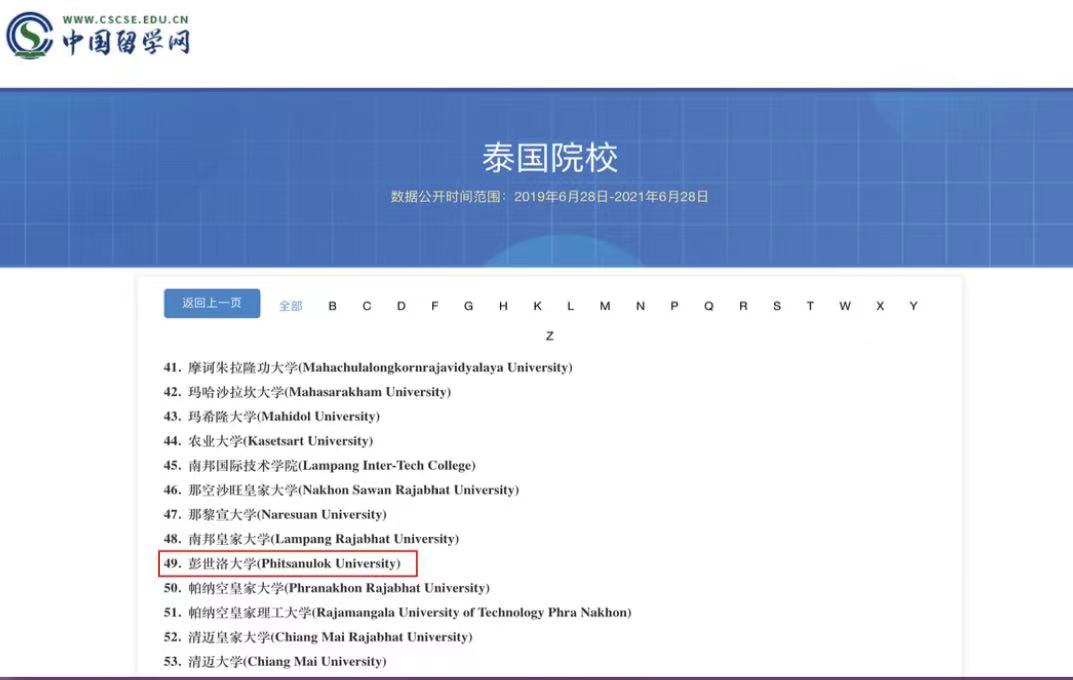The width and height of the screenshot is (1073, 680).
Task: Click 农业大学 Kasetsart University entry
Action: [x=268, y=441]
